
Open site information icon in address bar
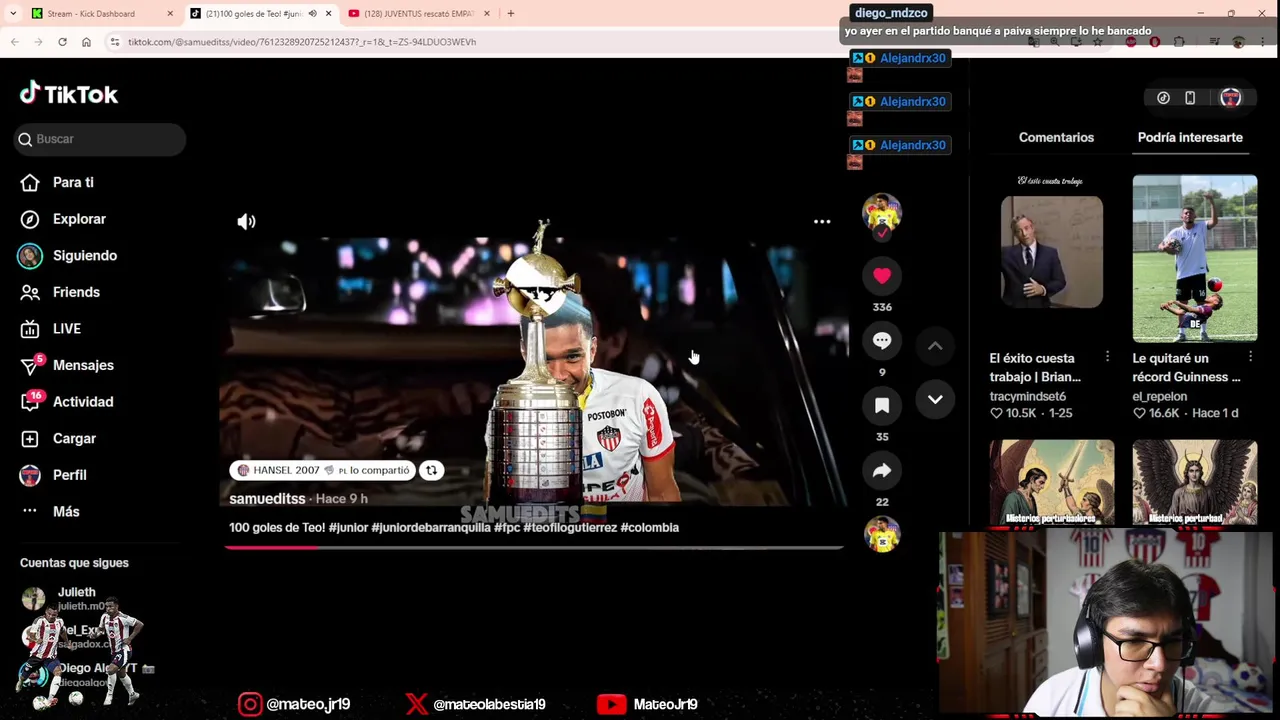[115, 42]
